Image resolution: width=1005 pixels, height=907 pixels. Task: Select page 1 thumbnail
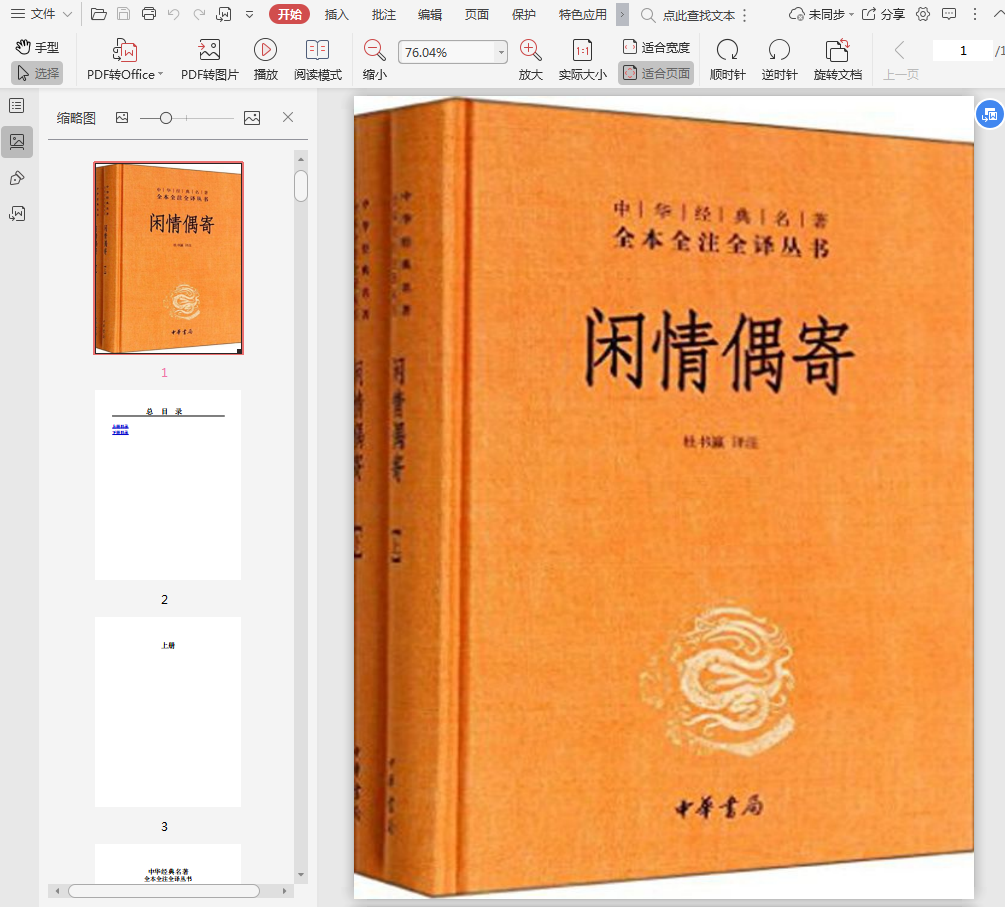tap(169, 258)
